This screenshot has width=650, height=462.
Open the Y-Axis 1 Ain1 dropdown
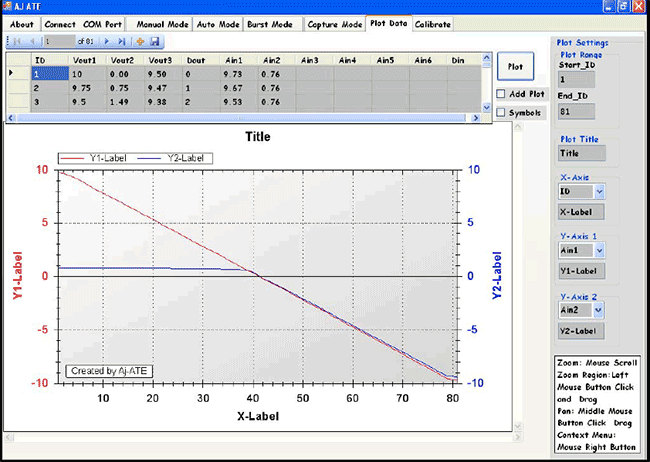[599, 250]
